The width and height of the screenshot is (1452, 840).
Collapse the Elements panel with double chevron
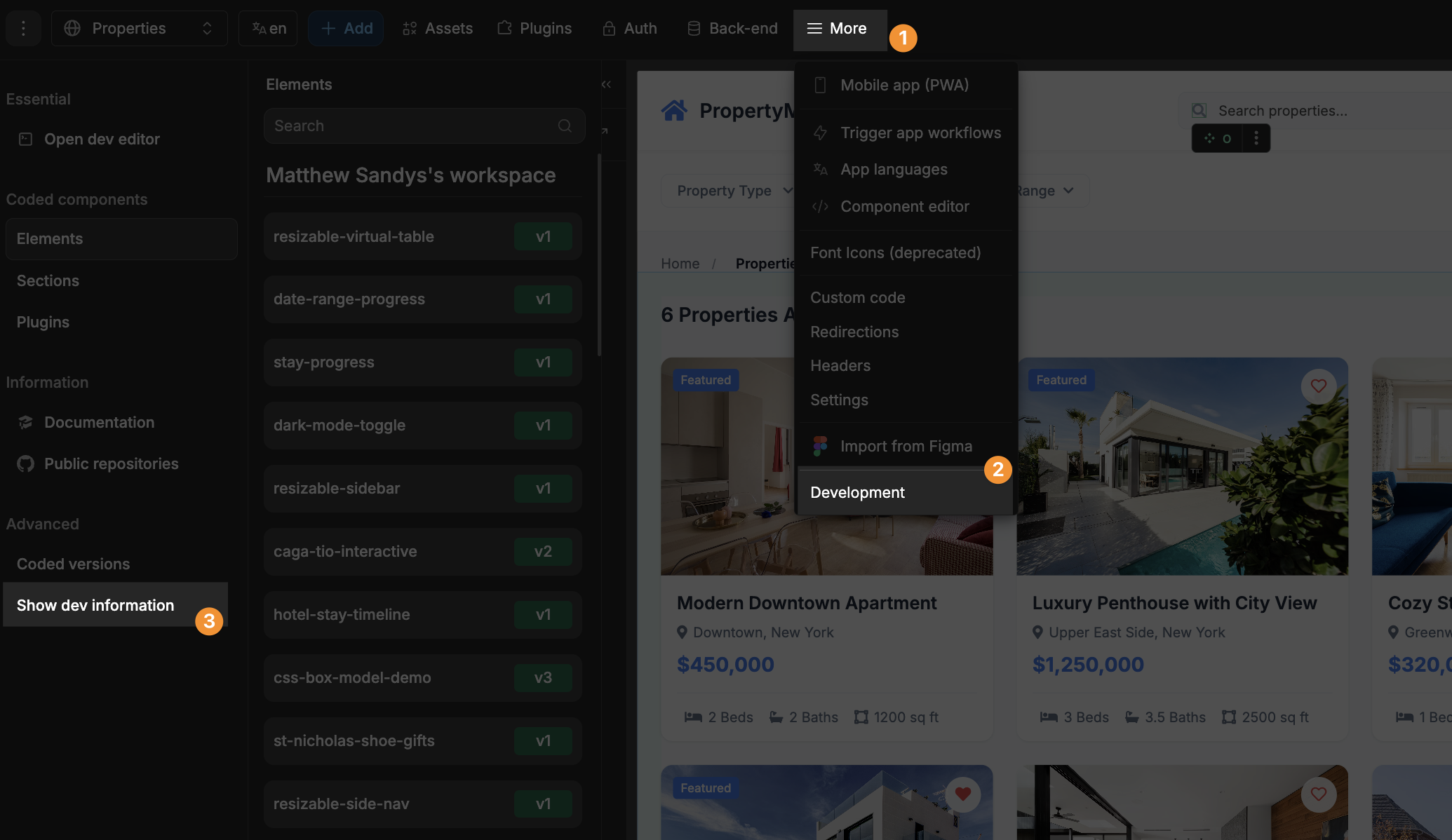point(606,84)
